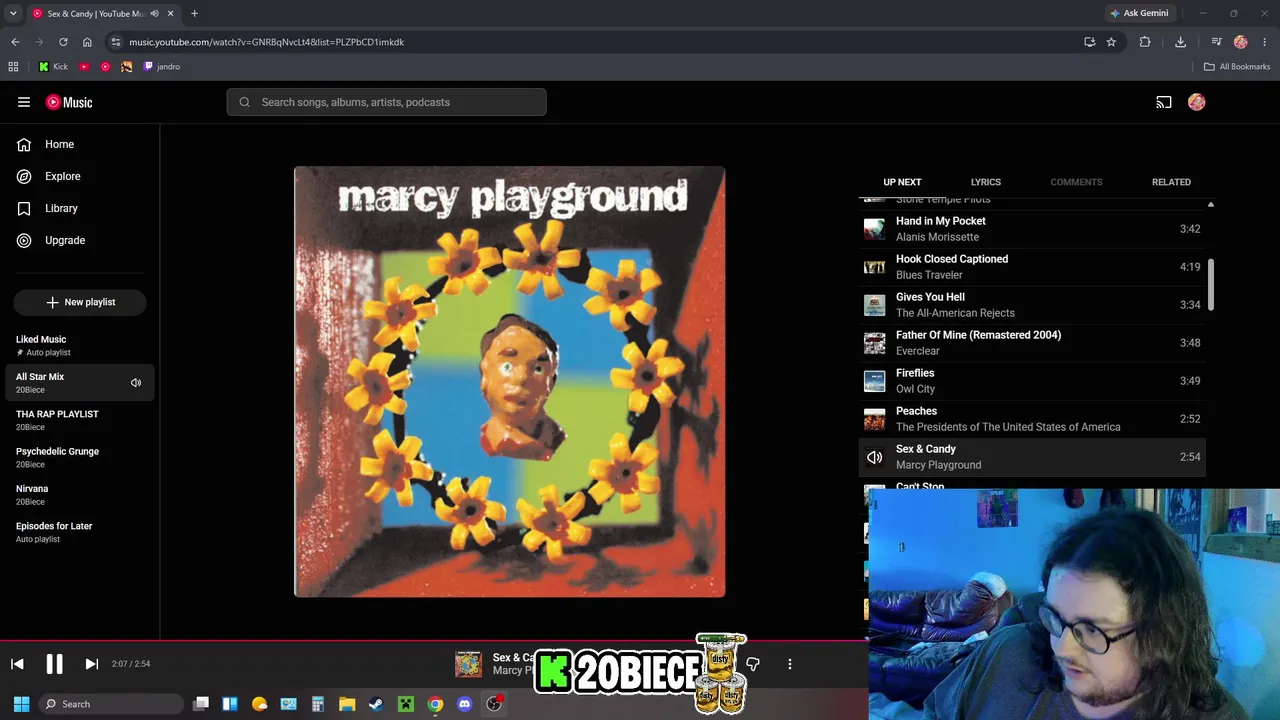Open the Chrome three-dot menu
The width and height of the screenshot is (1280, 720).
tap(1265, 42)
